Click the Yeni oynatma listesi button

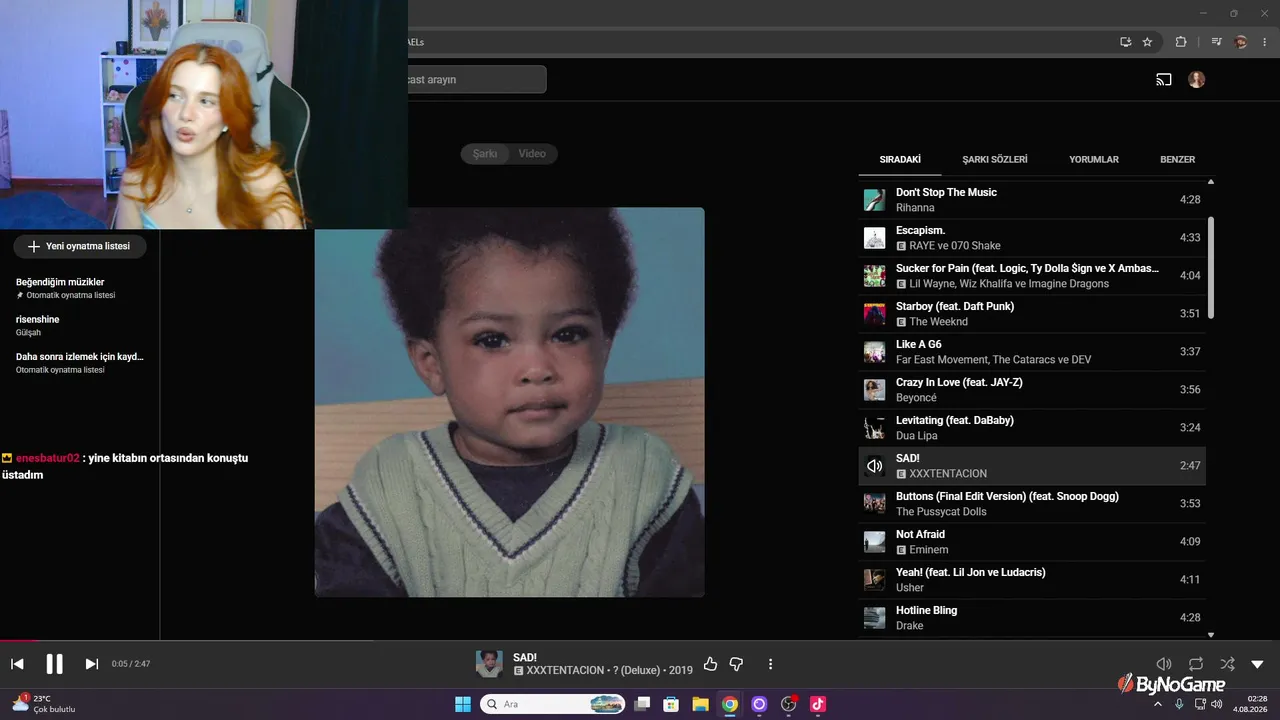[79, 246]
